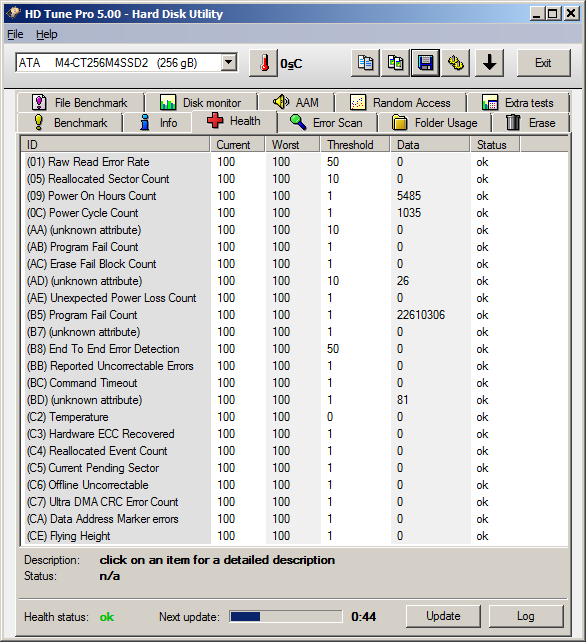Sort by the Current column header

tap(238, 145)
